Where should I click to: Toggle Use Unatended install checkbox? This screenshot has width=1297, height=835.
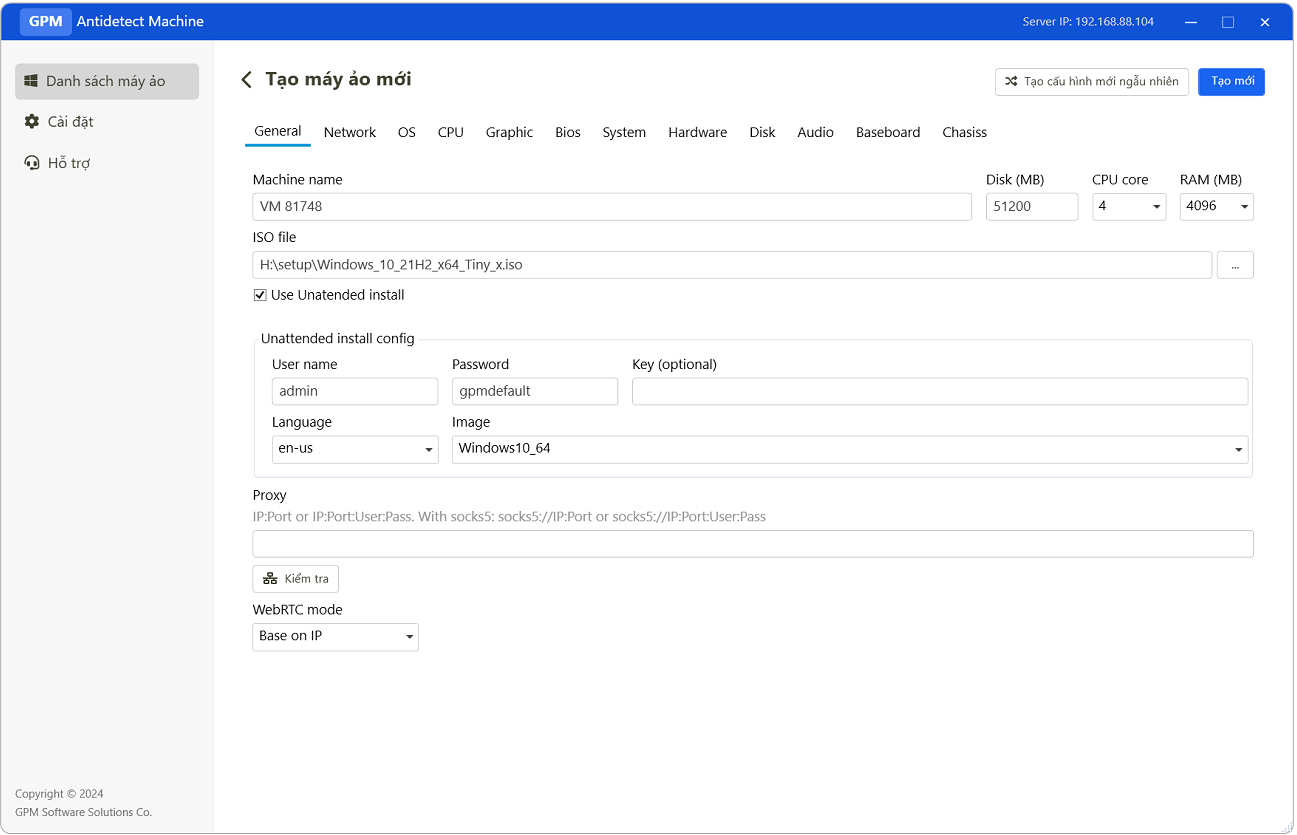(x=260, y=295)
